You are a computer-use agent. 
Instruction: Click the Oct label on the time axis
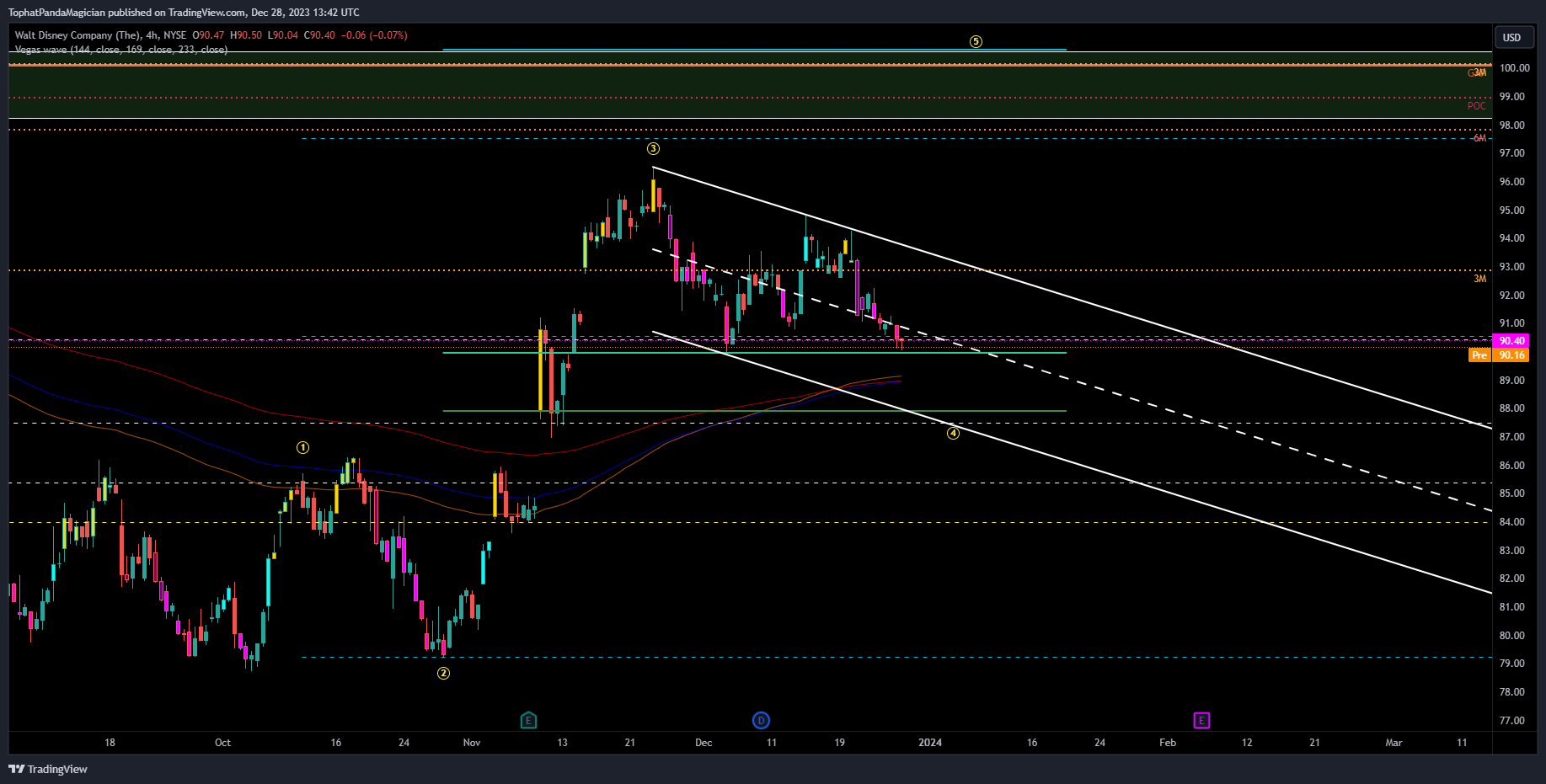[x=222, y=743]
